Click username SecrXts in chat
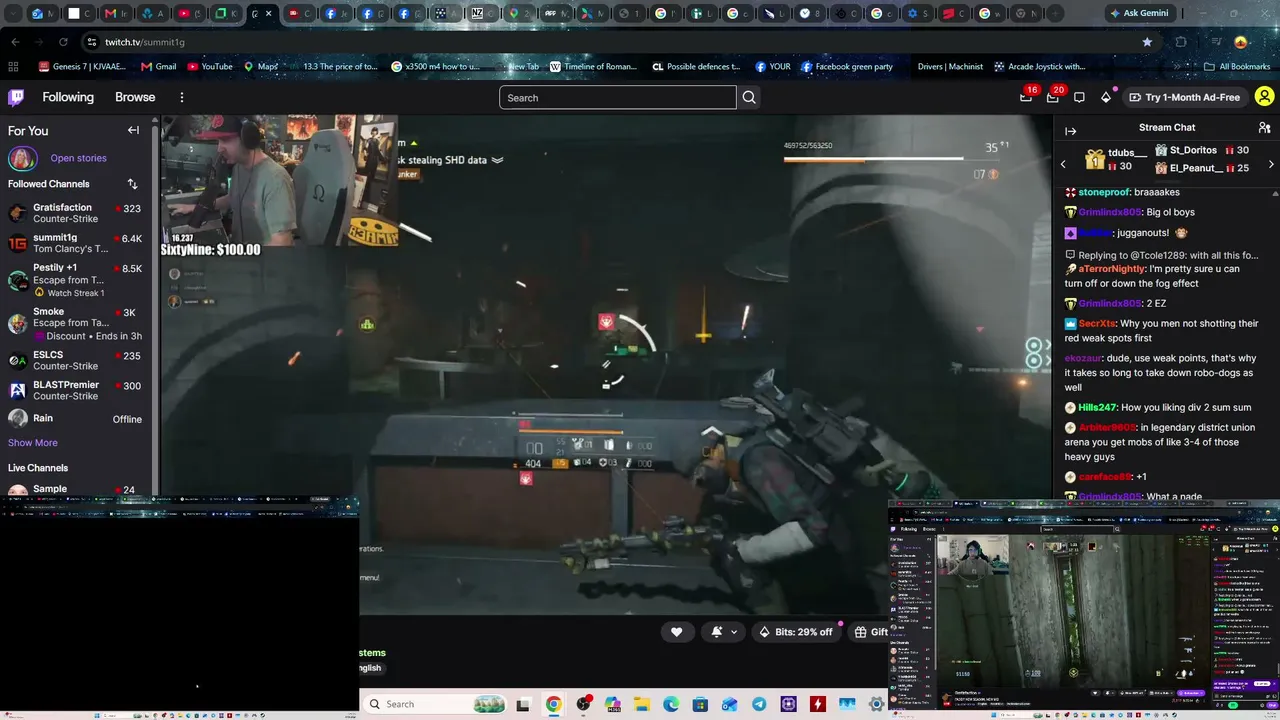The height and width of the screenshot is (720, 1280). [x=1096, y=324]
